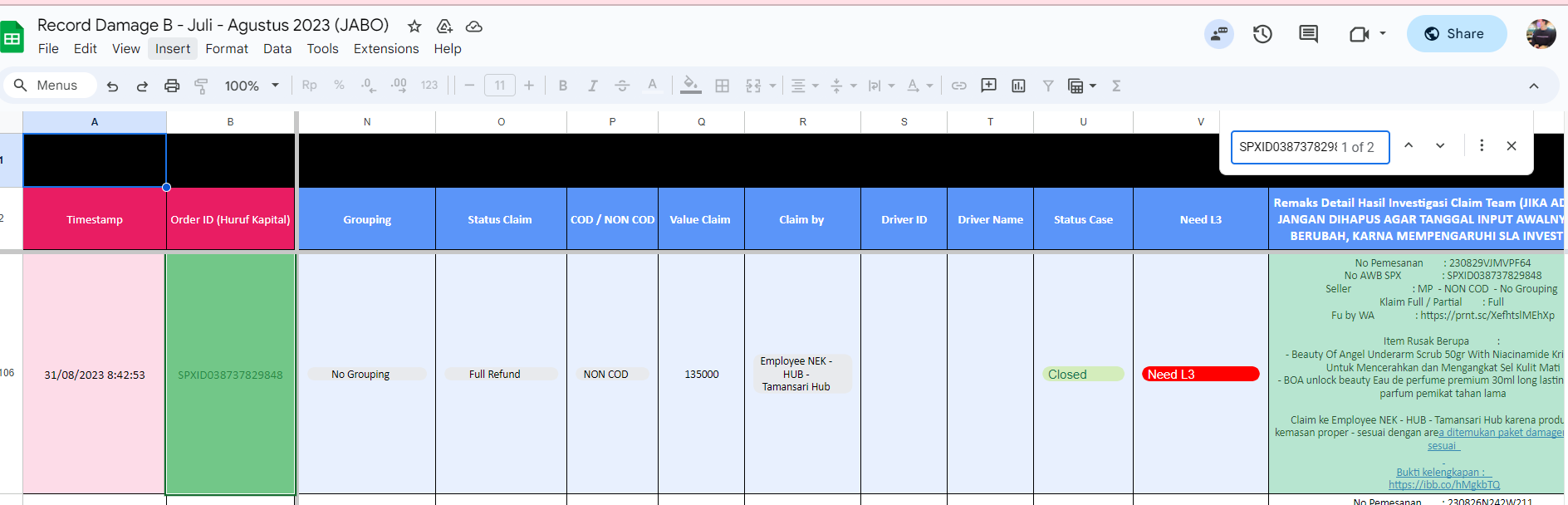1568x505 pixels.
Task: Insert a comment from the toolbar
Action: (988, 86)
